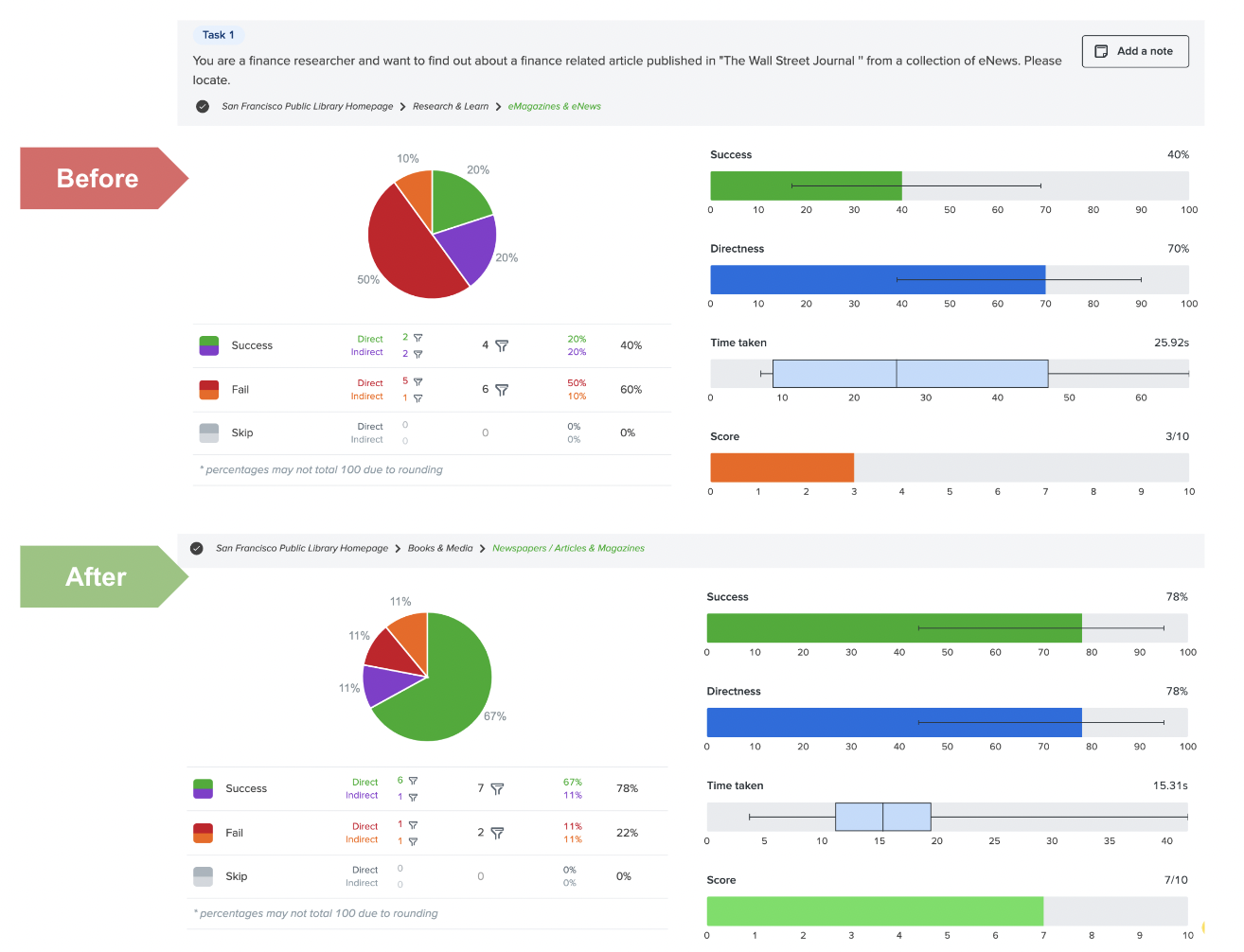Click the funnel beside Indirect fail count

[x=418, y=397]
